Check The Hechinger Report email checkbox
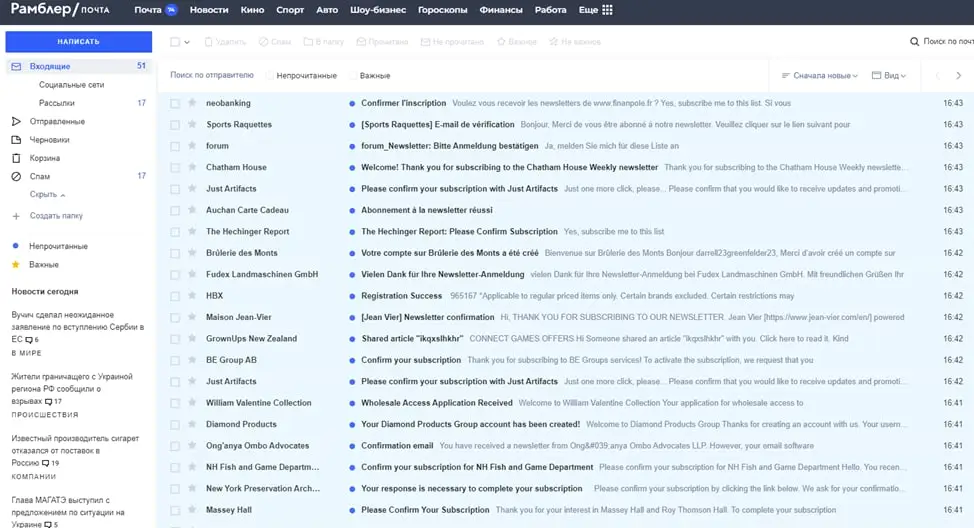Image resolution: width=974 pixels, height=528 pixels. point(175,232)
